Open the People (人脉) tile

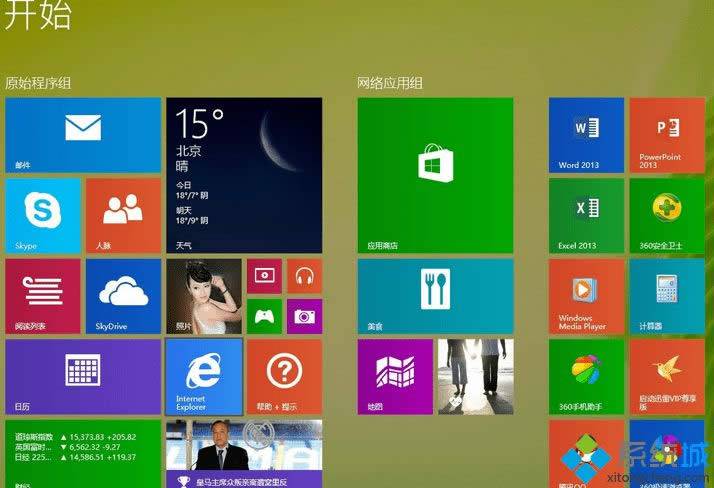tap(123, 215)
